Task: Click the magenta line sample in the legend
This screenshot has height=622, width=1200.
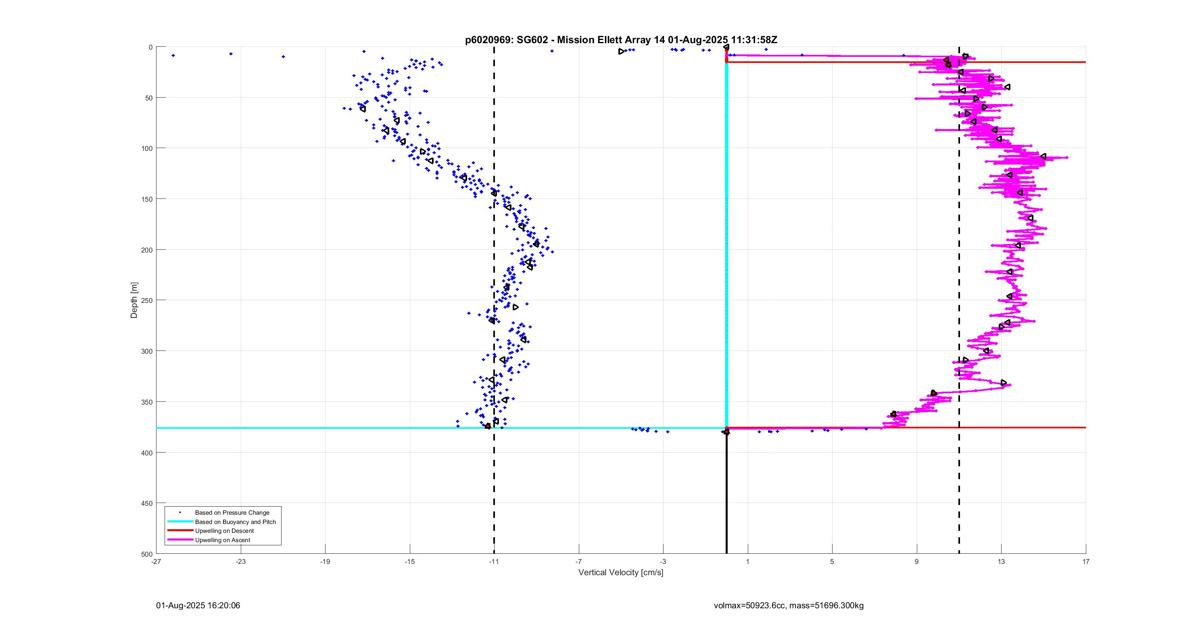Action: tap(179, 540)
